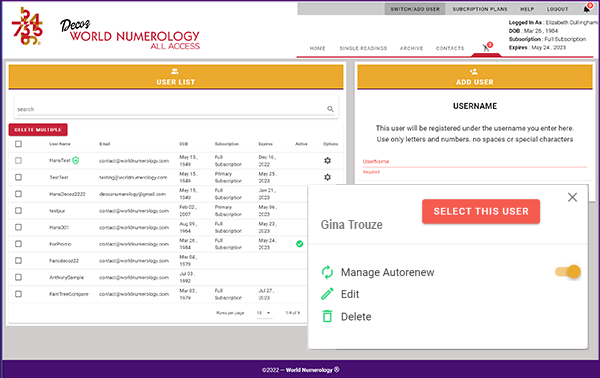Click the Delete Multiple button

38,130
